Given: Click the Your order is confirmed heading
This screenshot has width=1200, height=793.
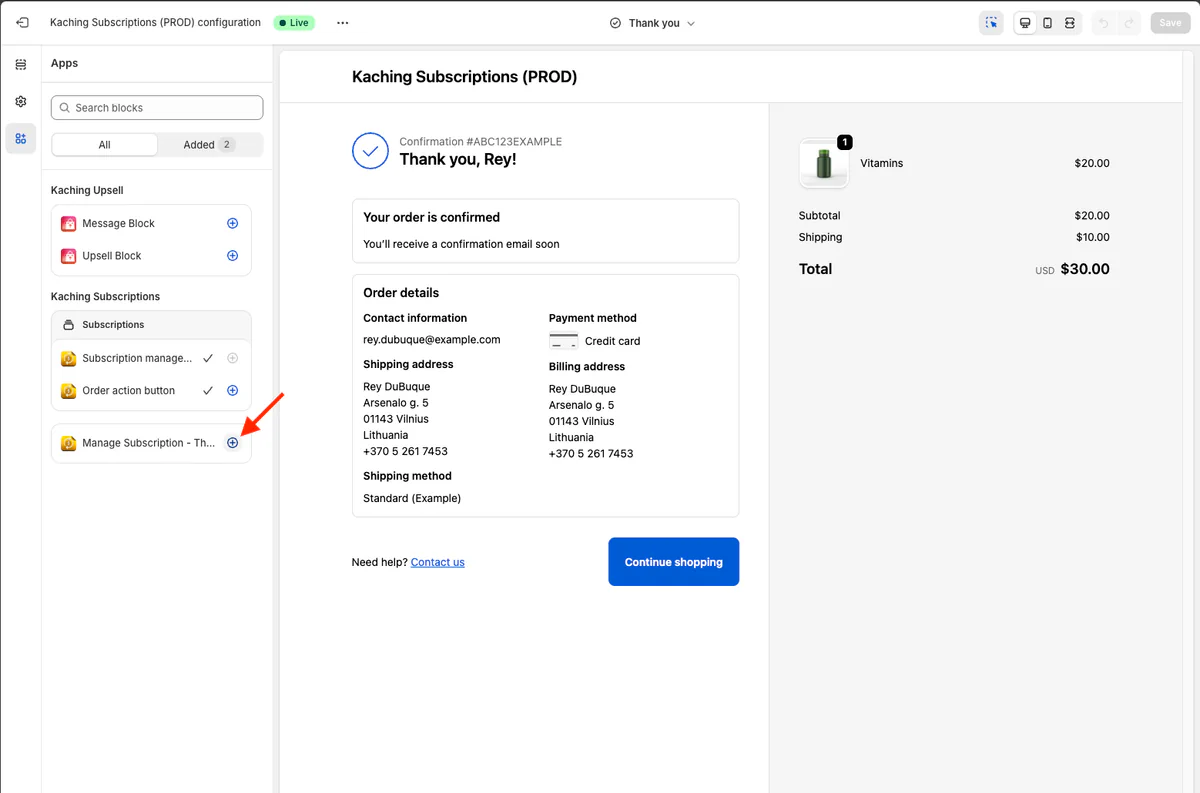Looking at the screenshot, I should click(x=431, y=217).
